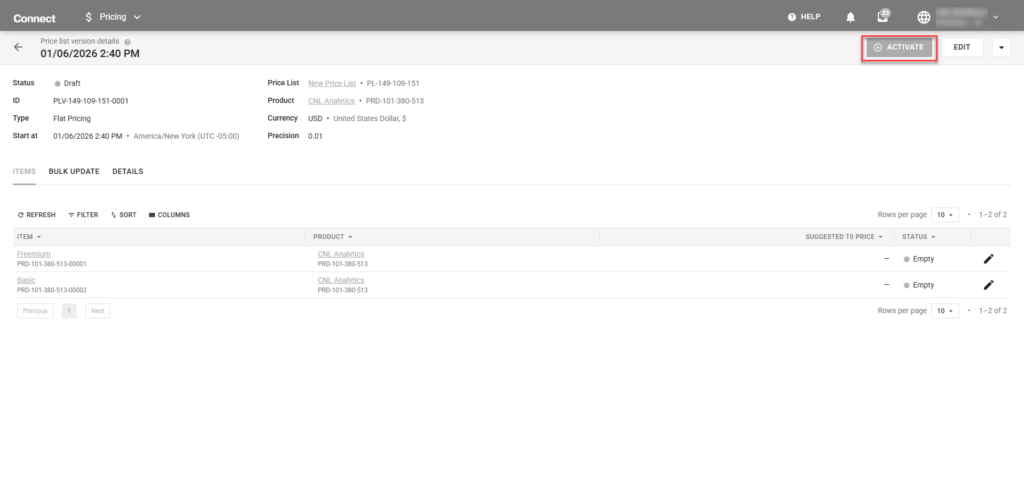Refresh the items list

click(x=37, y=215)
